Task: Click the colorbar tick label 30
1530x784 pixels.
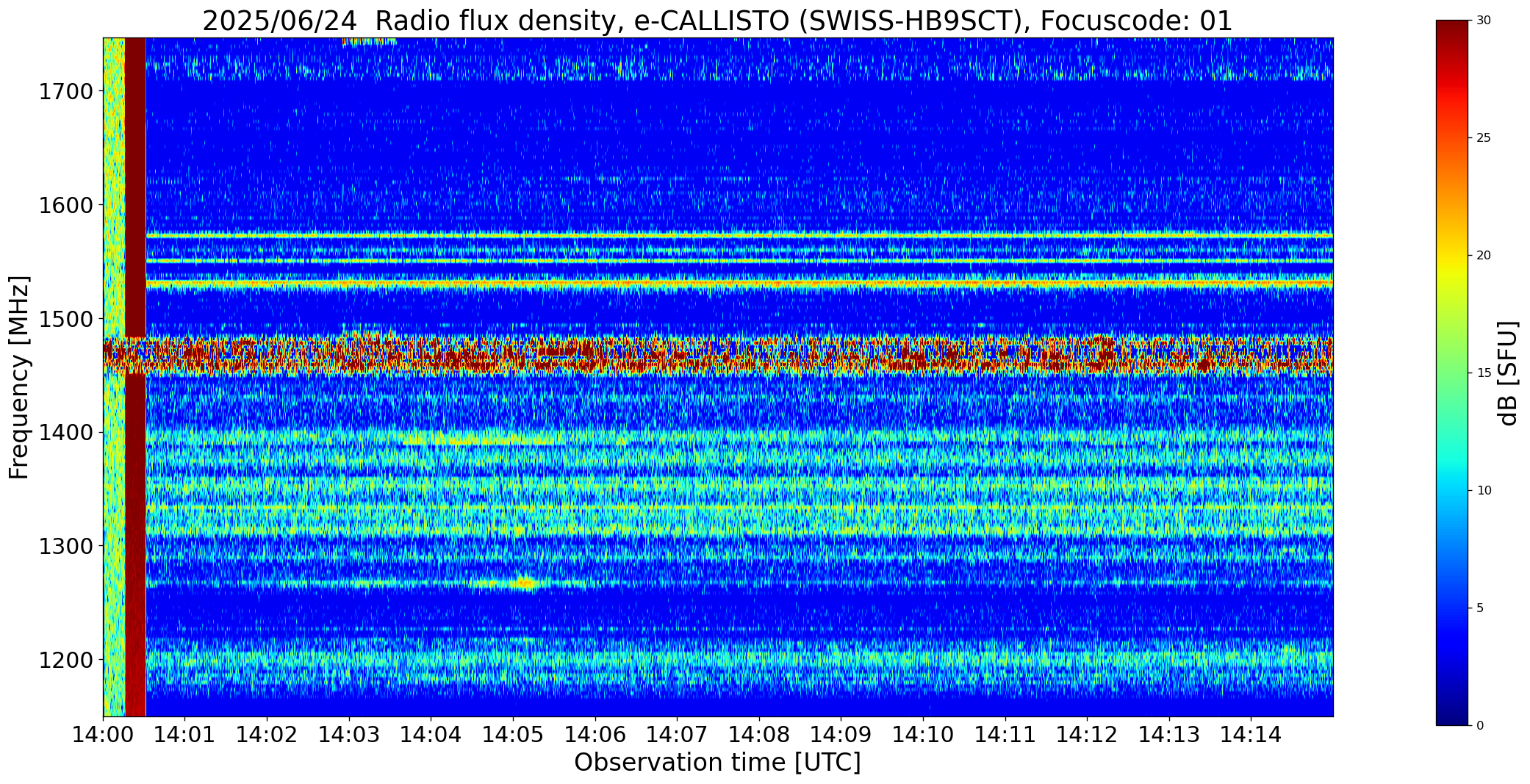Action: 1484,21
